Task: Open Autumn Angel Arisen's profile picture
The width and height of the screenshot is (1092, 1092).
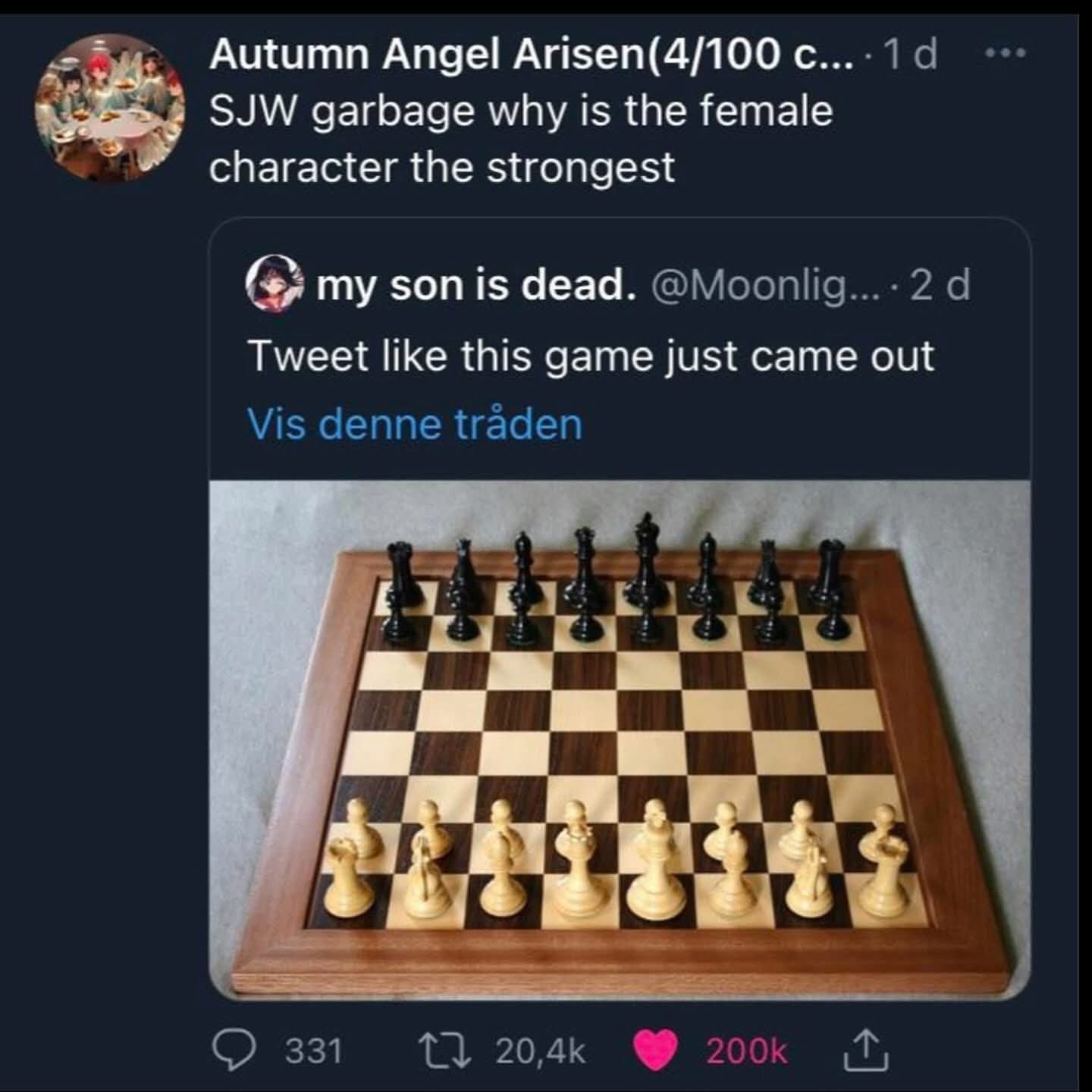Action: 110,108
